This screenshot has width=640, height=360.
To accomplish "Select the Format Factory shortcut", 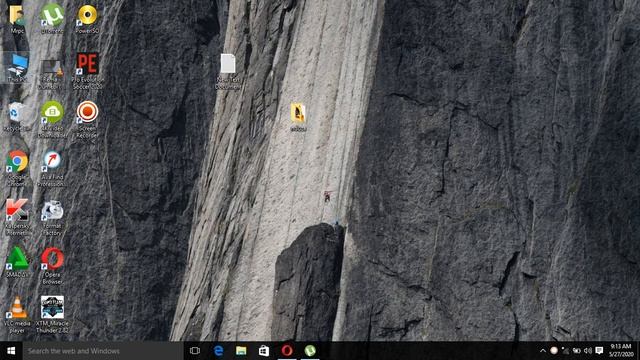I will tap(52, 217).
